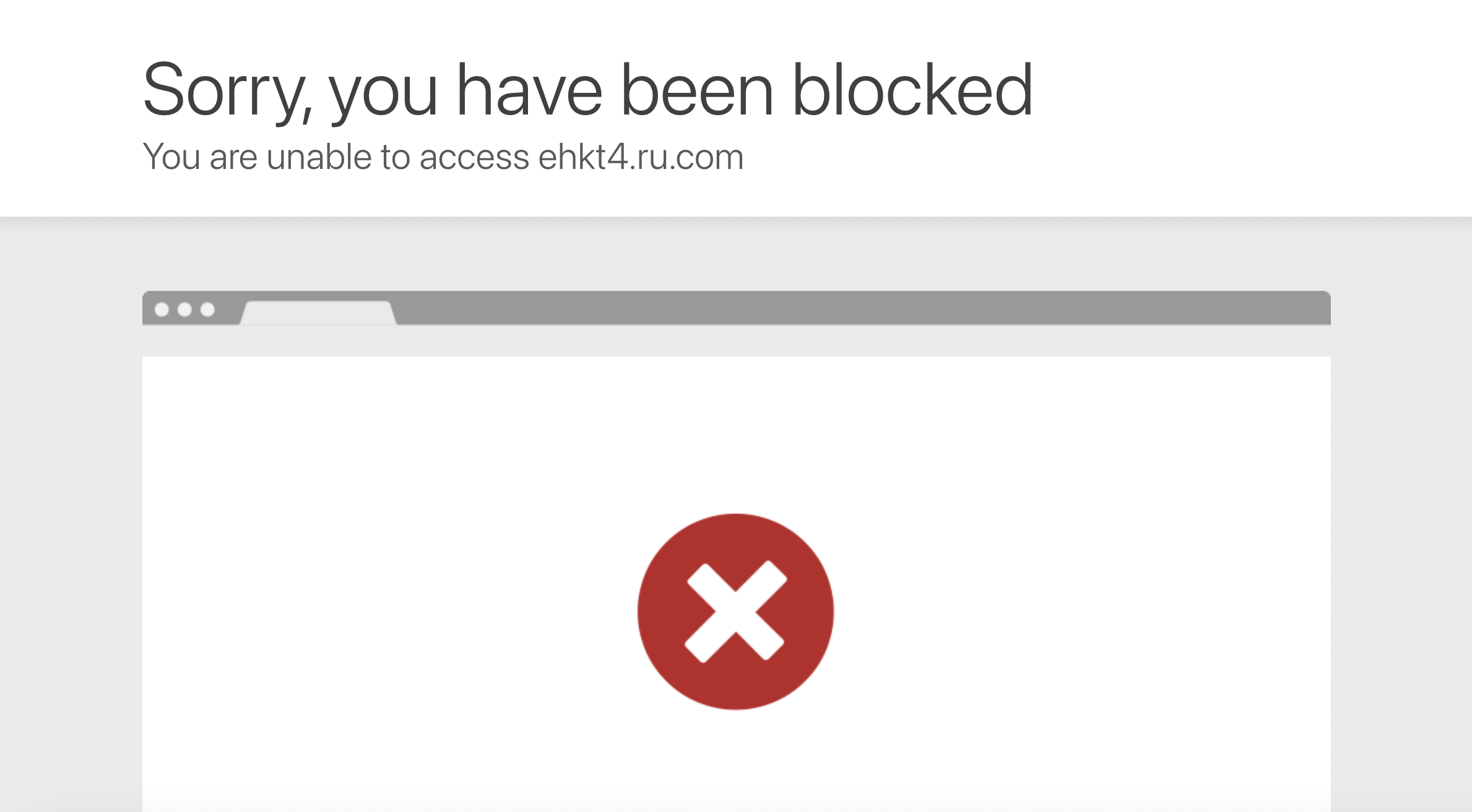This screenshot has width=1472, height=812.
Task: Click "You are" at the start of the subheading
Action: (x=200, y=157)
